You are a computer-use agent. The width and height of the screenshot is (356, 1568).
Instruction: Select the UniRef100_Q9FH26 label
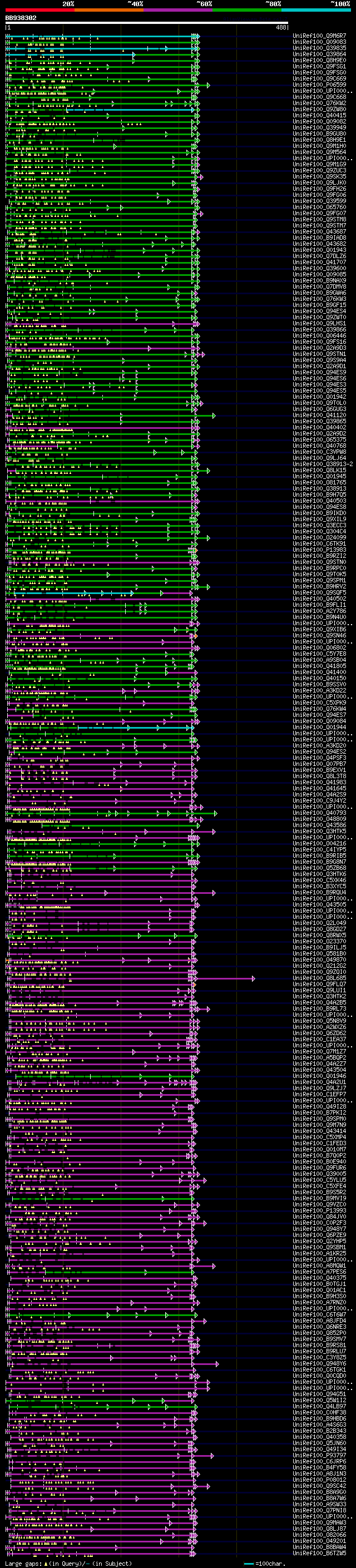(319, 189)
